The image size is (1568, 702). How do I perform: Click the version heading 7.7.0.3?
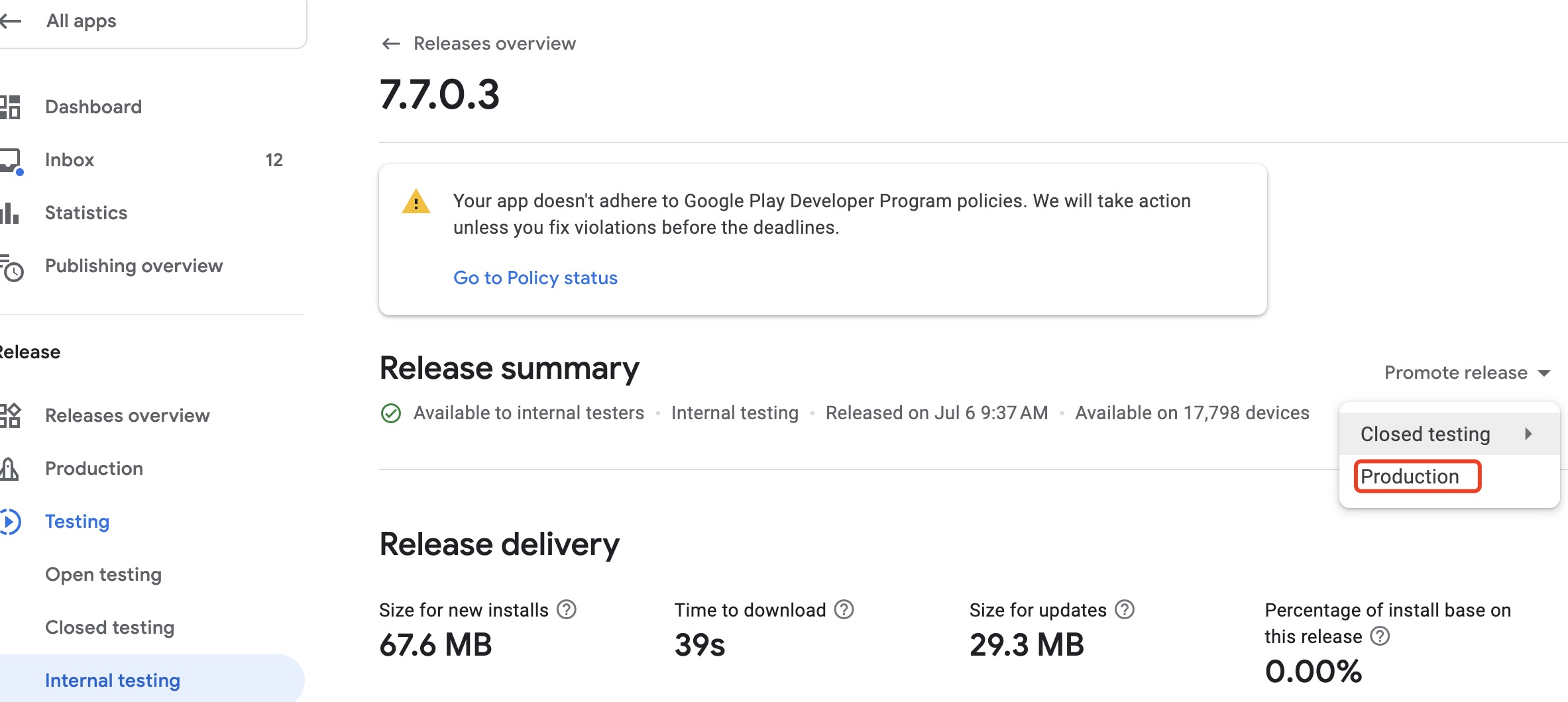point(439,94)
